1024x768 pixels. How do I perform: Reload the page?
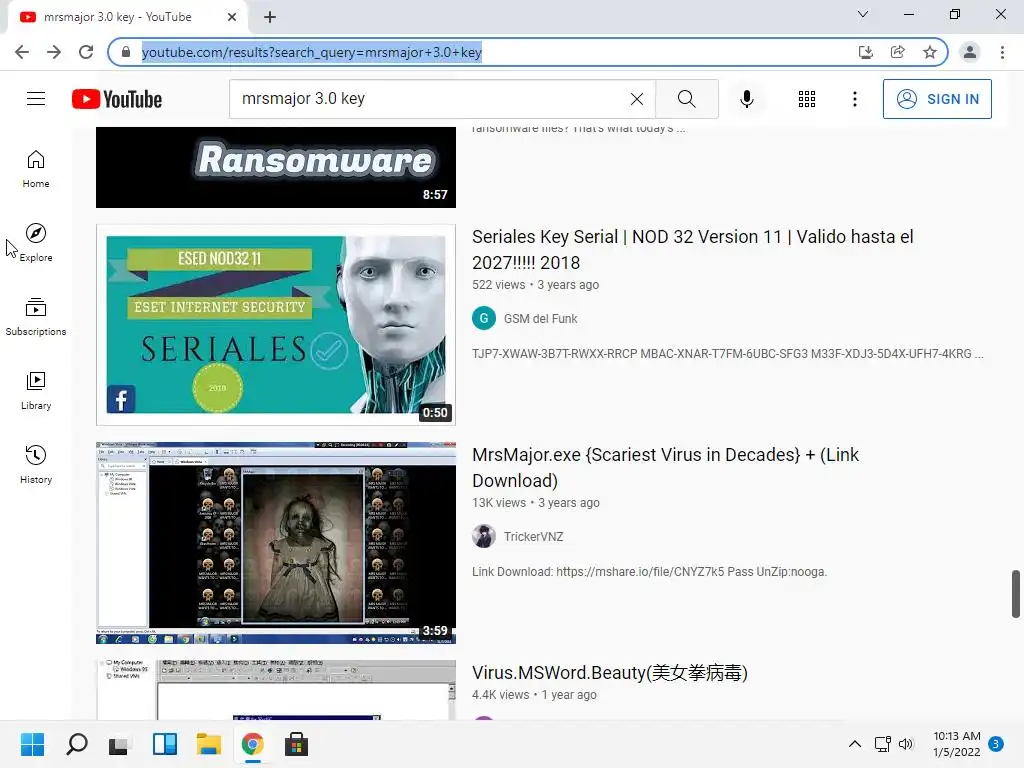[x=86, y=52]
